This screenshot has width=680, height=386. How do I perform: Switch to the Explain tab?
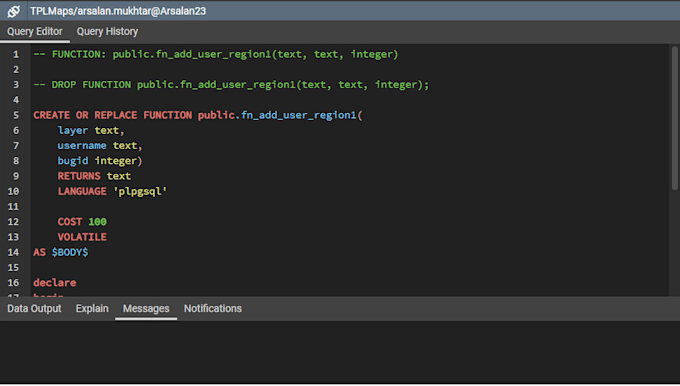tap(92, 309)
